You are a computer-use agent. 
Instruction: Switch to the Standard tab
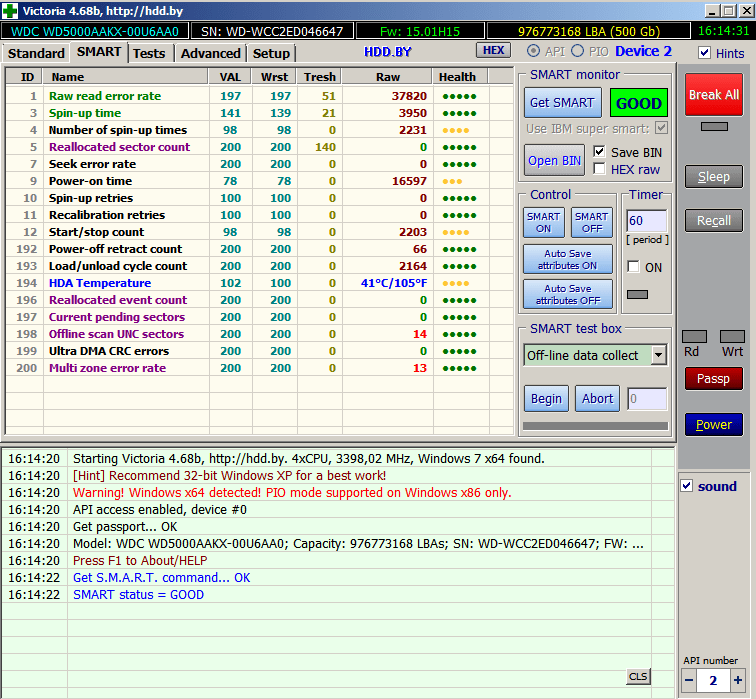36,53
